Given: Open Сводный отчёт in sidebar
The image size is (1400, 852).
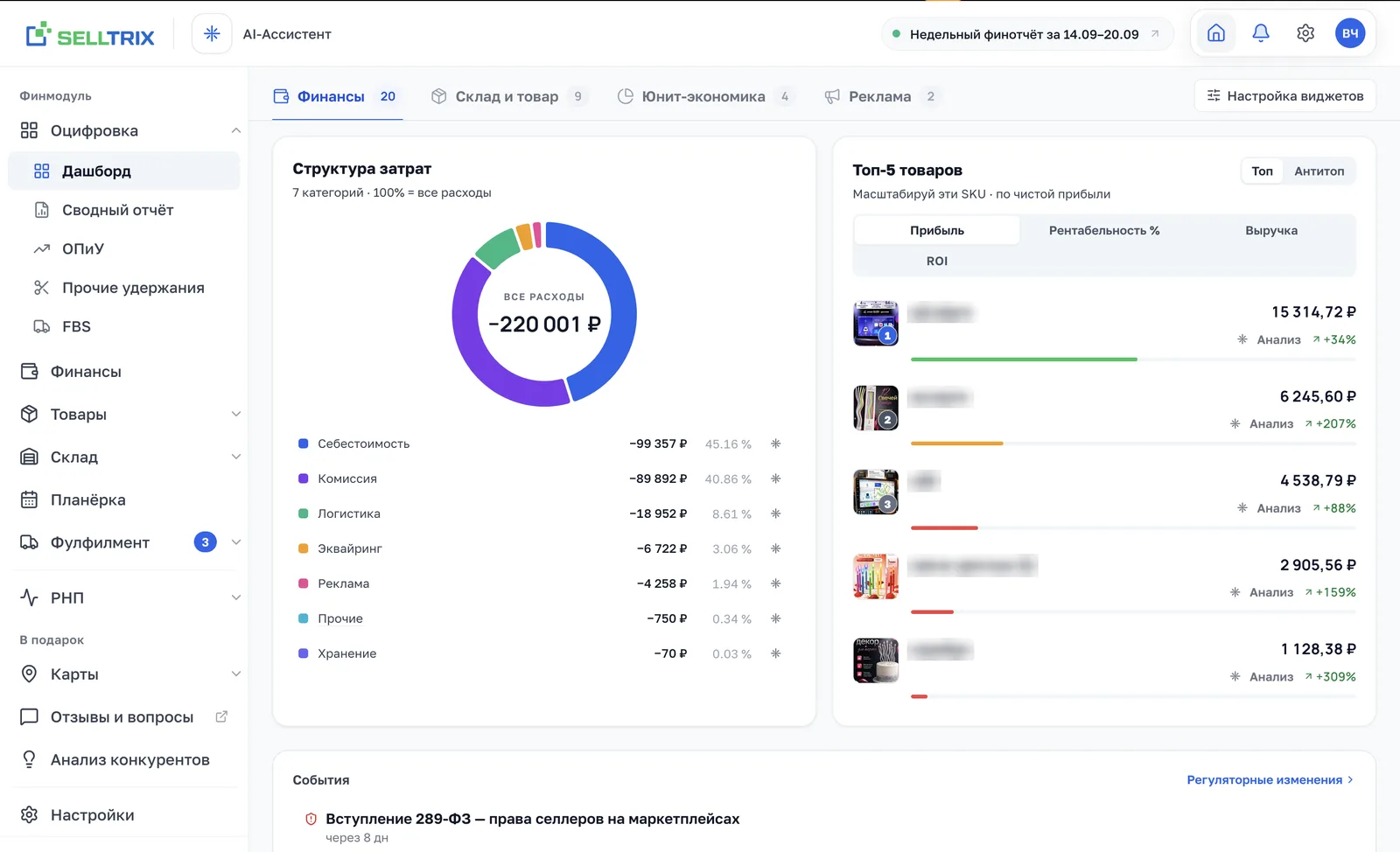Looking at the screenshot, I should [x=117, y=210].
